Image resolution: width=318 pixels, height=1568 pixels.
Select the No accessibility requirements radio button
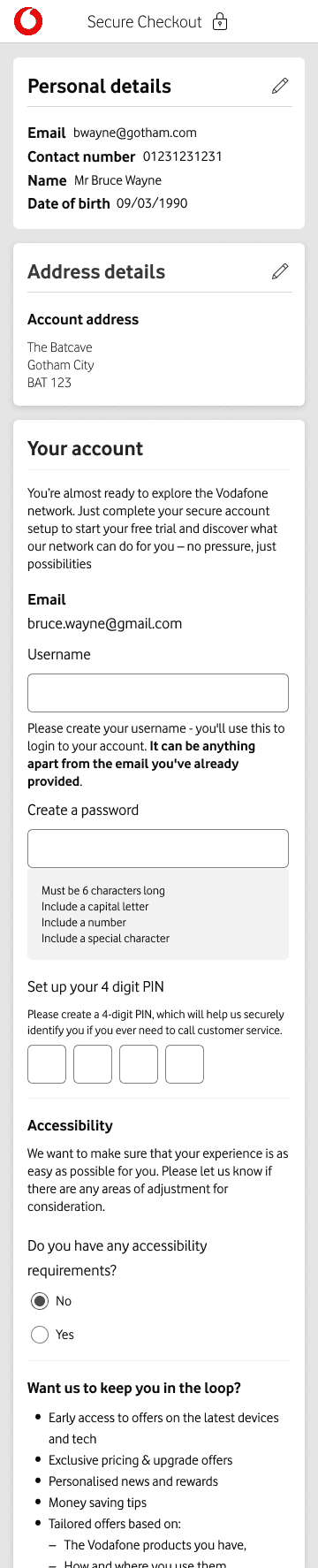pos(39,1301)
